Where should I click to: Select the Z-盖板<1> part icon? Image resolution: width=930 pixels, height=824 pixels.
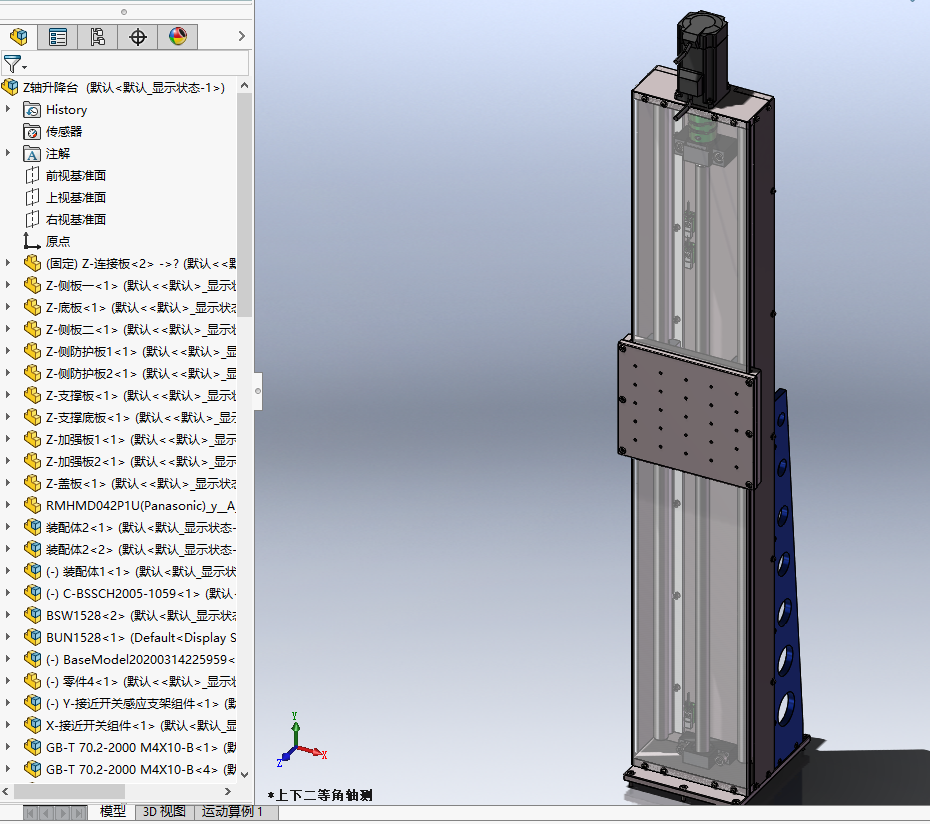pyautogui.click(x=32, y=483)
